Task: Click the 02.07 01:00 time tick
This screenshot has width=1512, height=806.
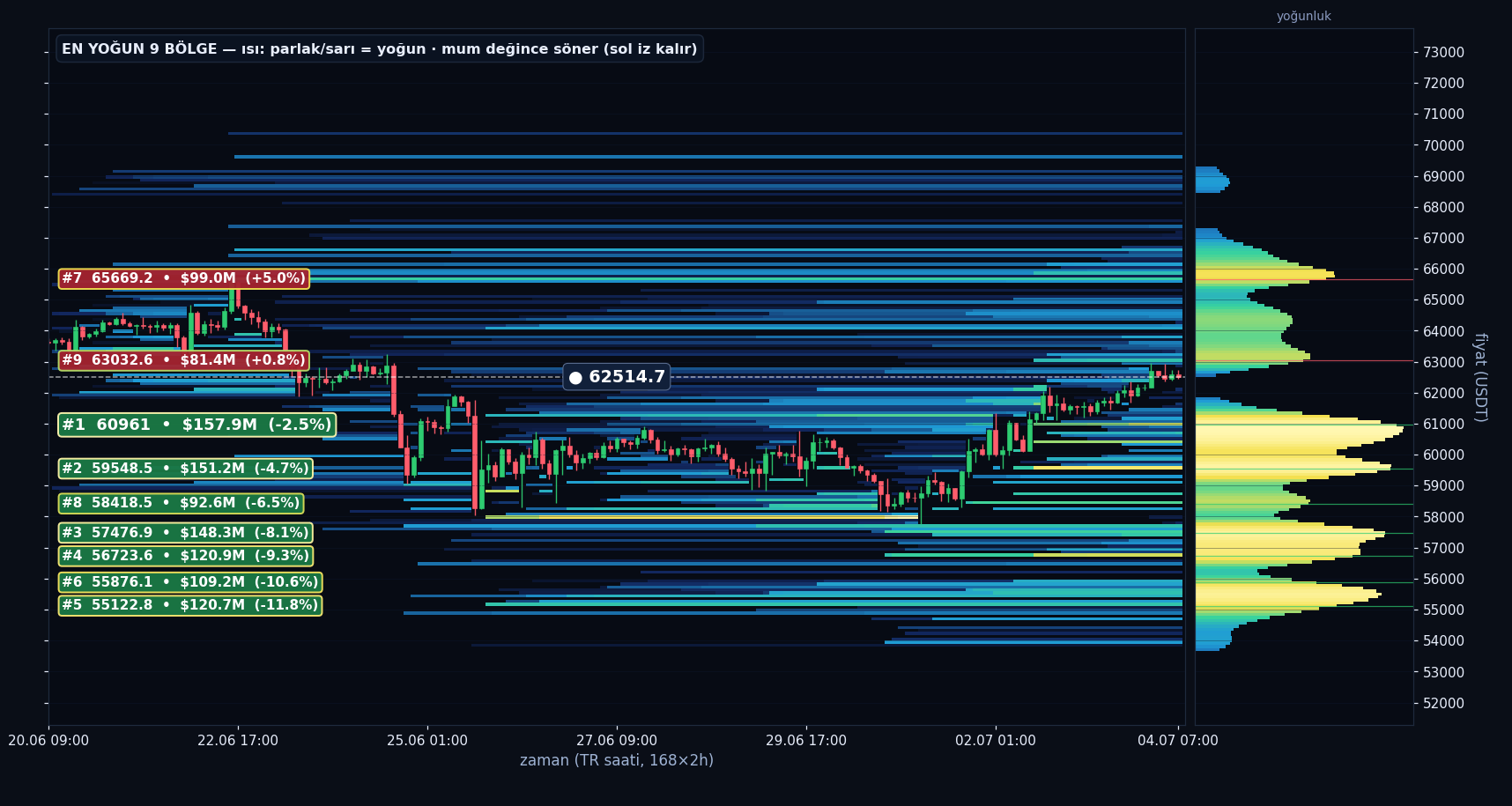Action: pos(996,741)
